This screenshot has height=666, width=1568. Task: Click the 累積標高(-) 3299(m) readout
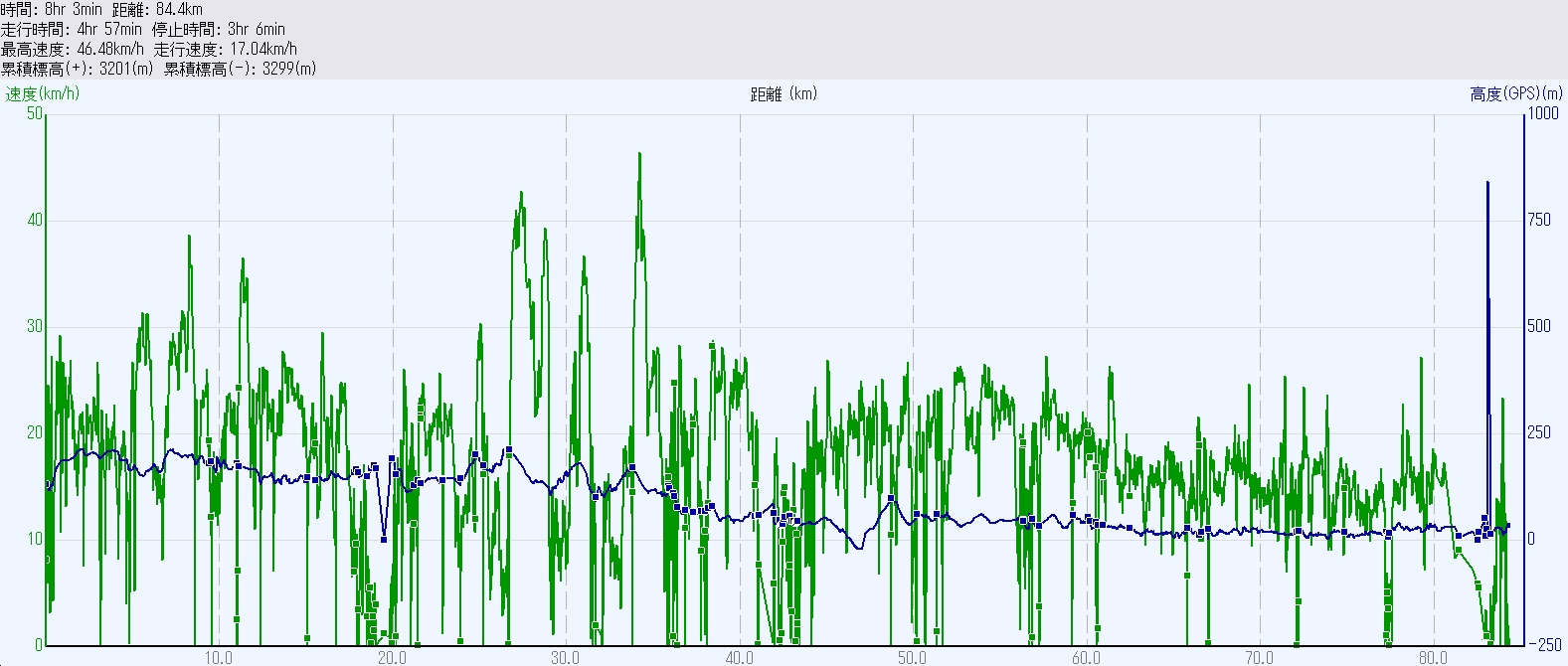point(240,69)
